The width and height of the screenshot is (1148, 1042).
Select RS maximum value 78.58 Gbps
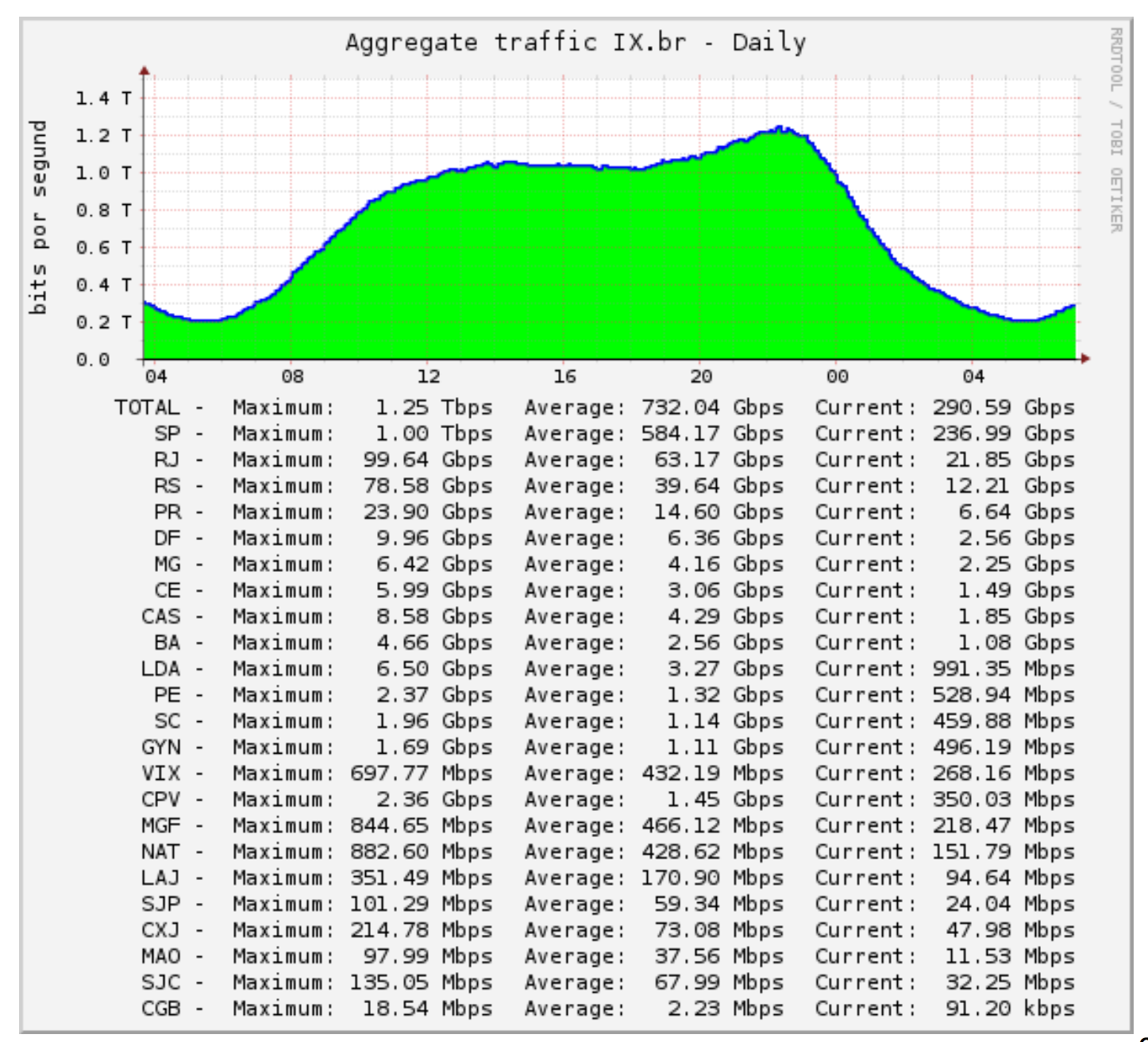coord(427,486)
